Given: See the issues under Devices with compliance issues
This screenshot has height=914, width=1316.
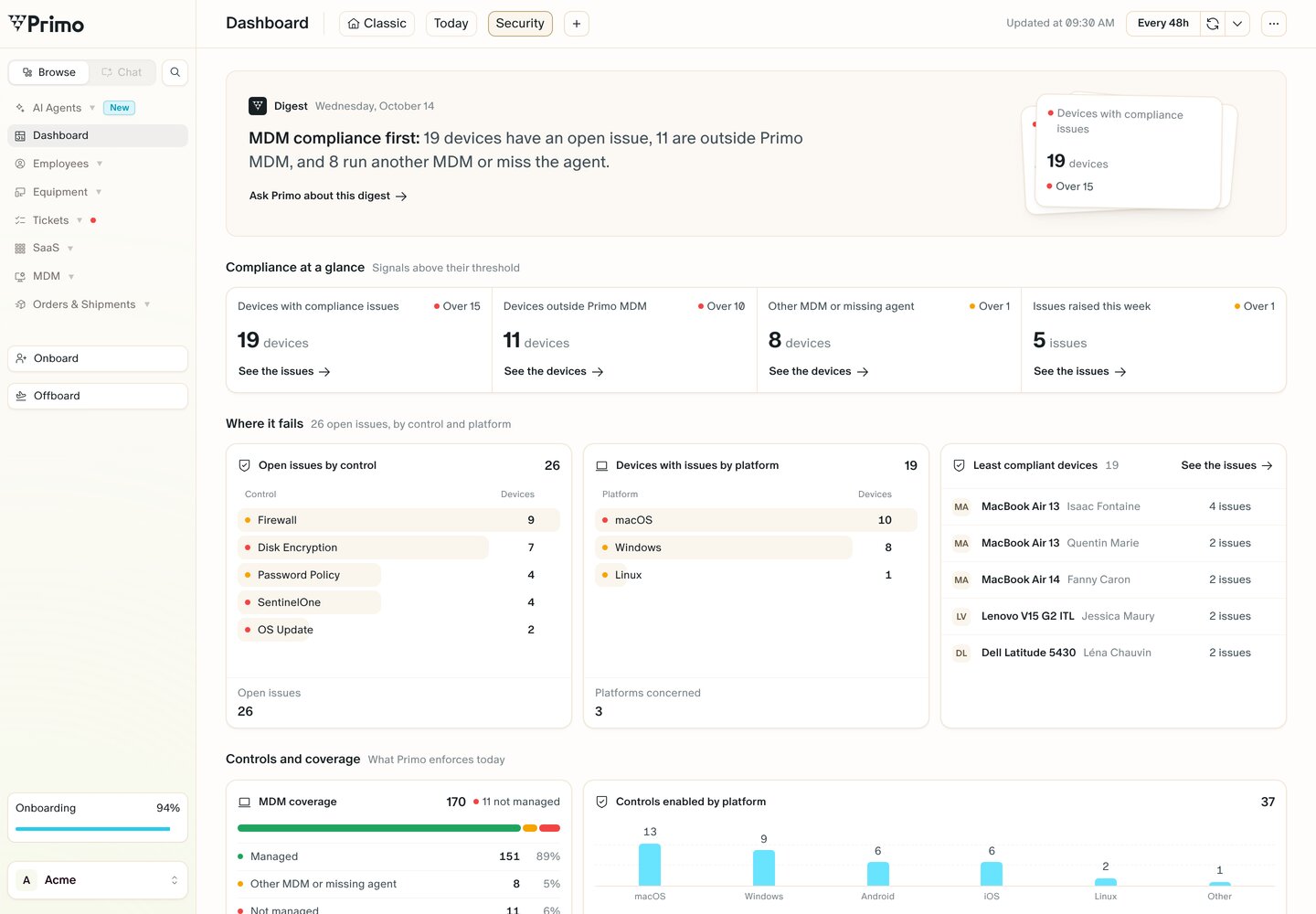Looking at the screenshot, I should 284,372.
